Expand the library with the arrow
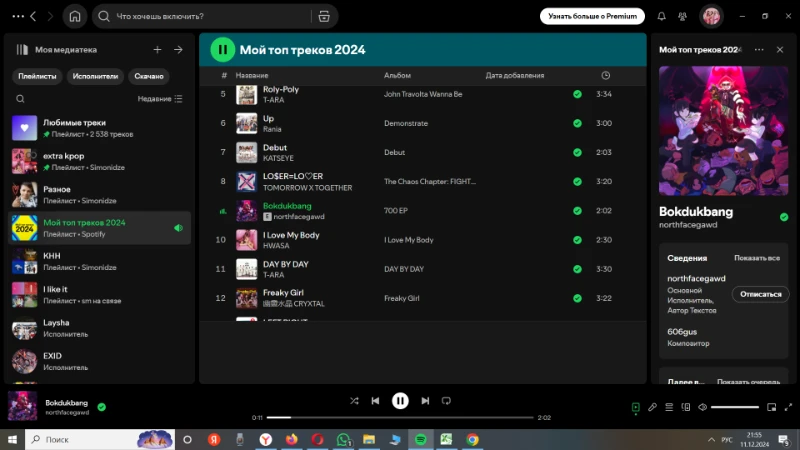This screenshot has width=800, height=450. [178, 49]
